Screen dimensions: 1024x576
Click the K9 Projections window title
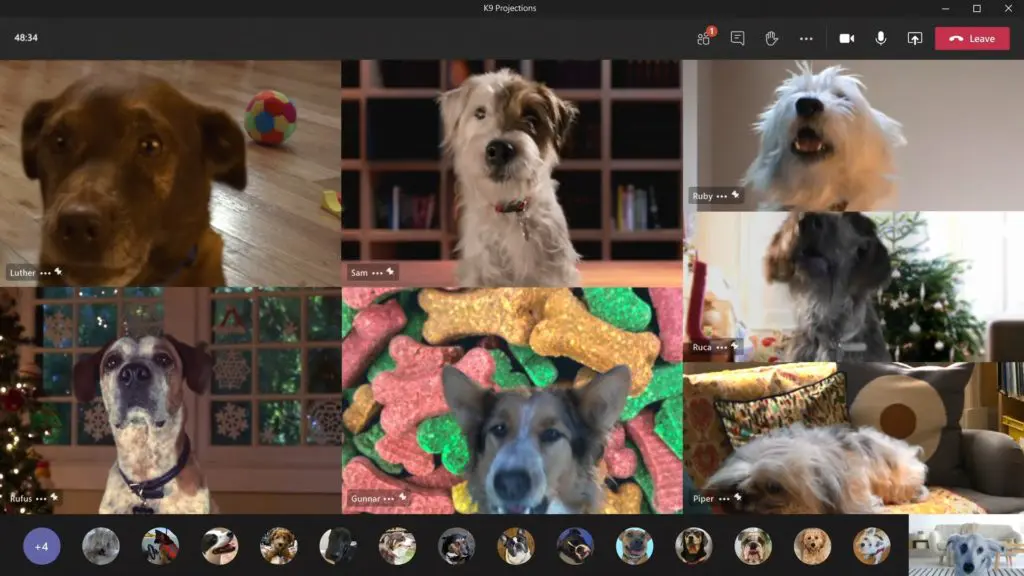click(509, 8)
